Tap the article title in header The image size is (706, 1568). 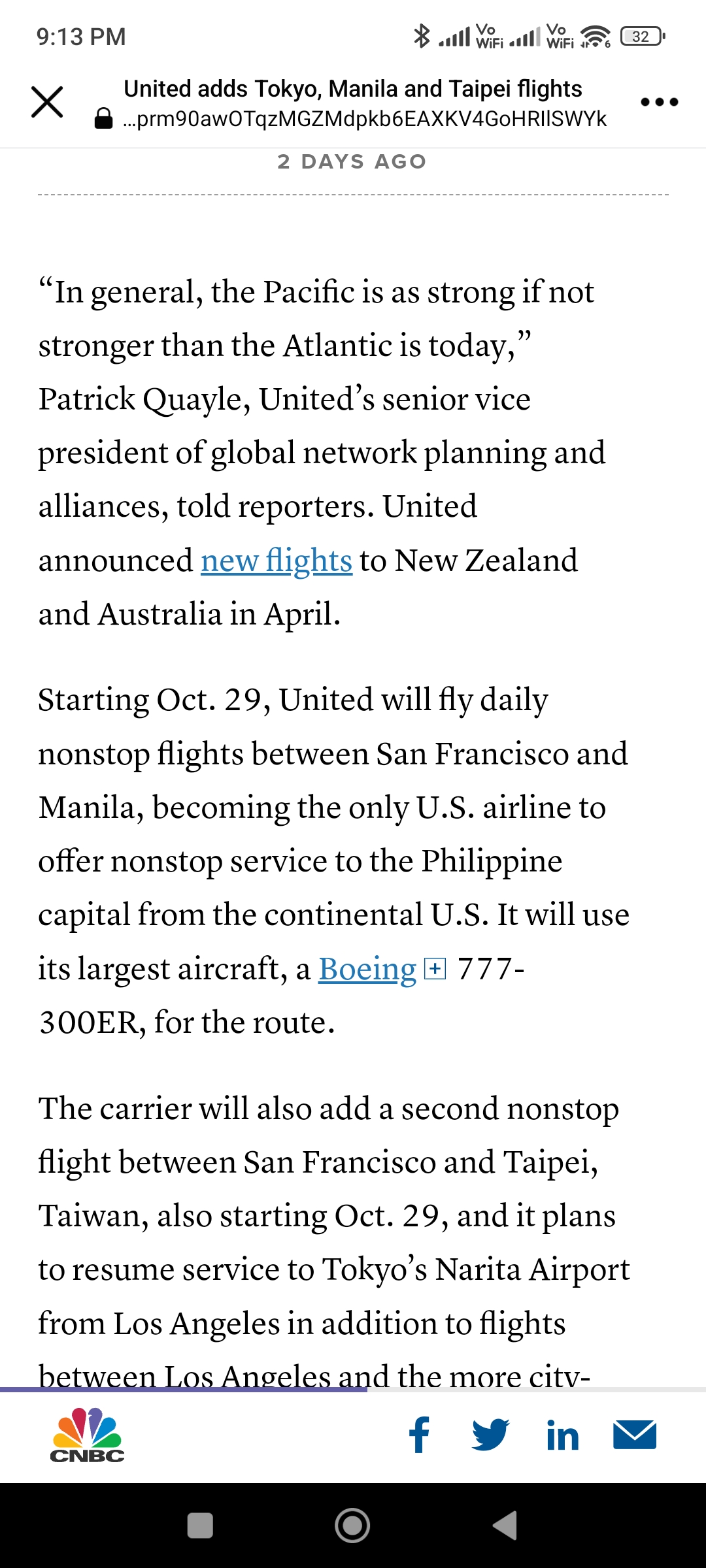[x=353, y=89]
